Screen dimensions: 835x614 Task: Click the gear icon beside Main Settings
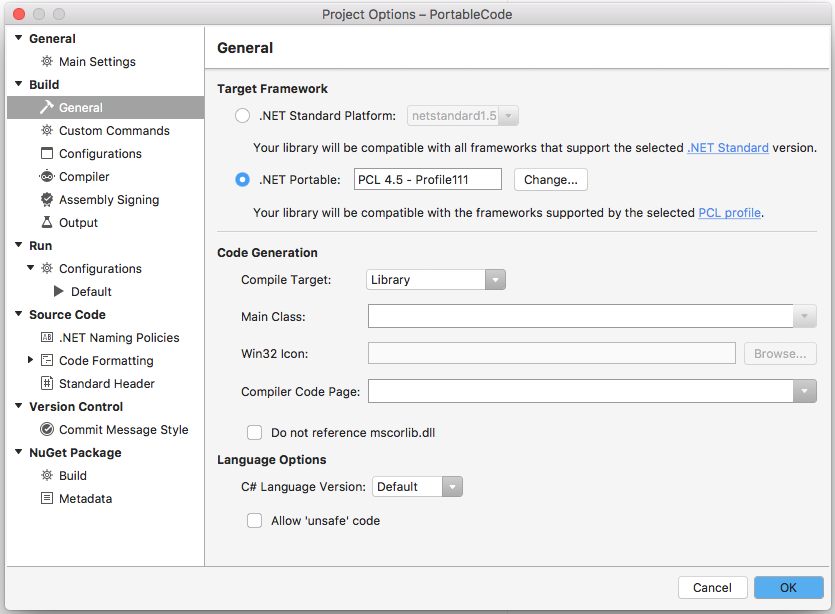coord(46,62)
